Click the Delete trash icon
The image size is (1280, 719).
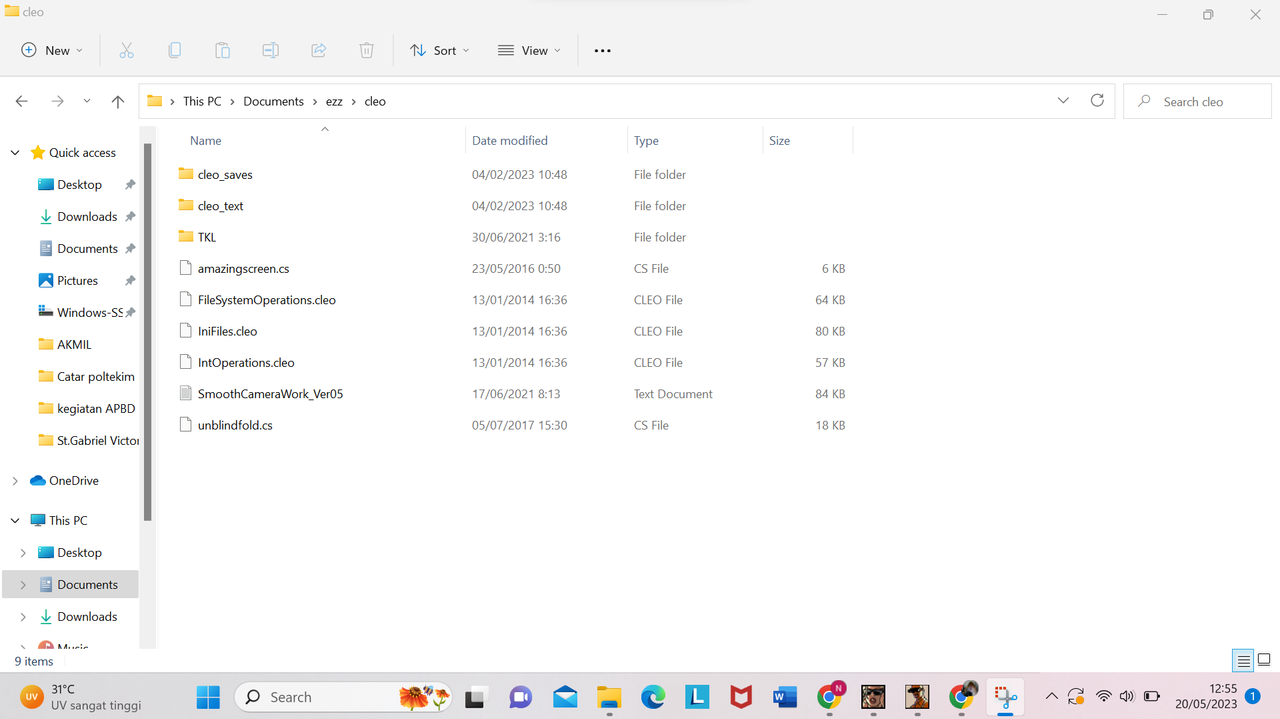[366, 50]
